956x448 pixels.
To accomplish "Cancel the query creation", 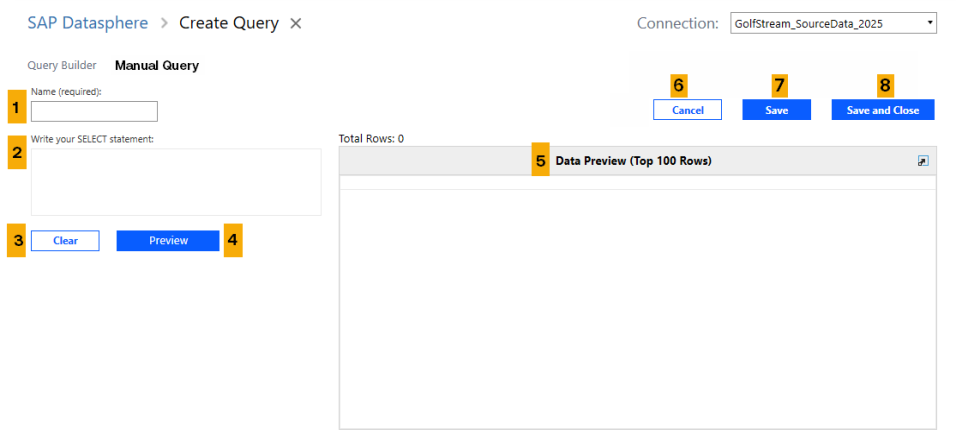I will [687, 110].
